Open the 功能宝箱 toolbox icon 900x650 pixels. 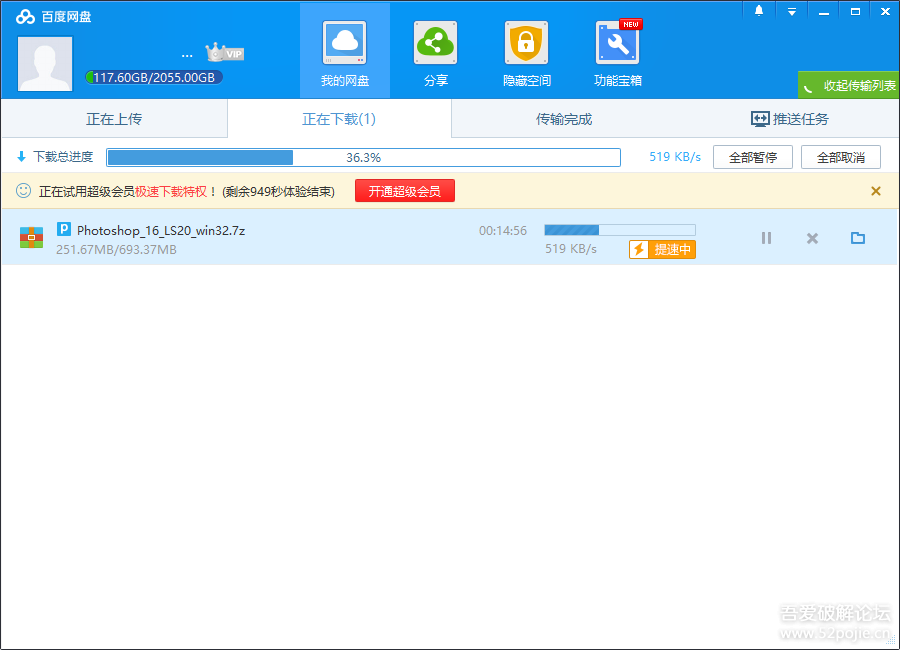tap(618, 43)
